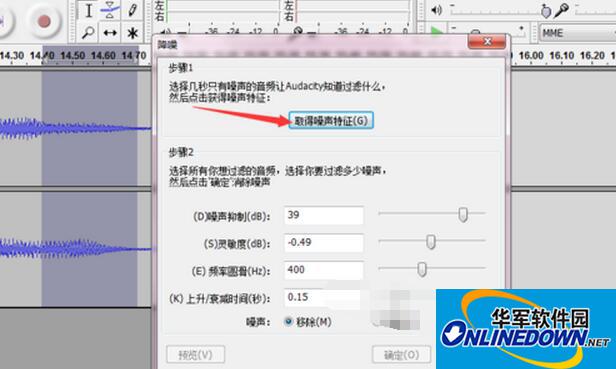Image resolution: width=616 pixels, height=369 pixels.
Task: Select the Envelope tool
Action: 110,11
